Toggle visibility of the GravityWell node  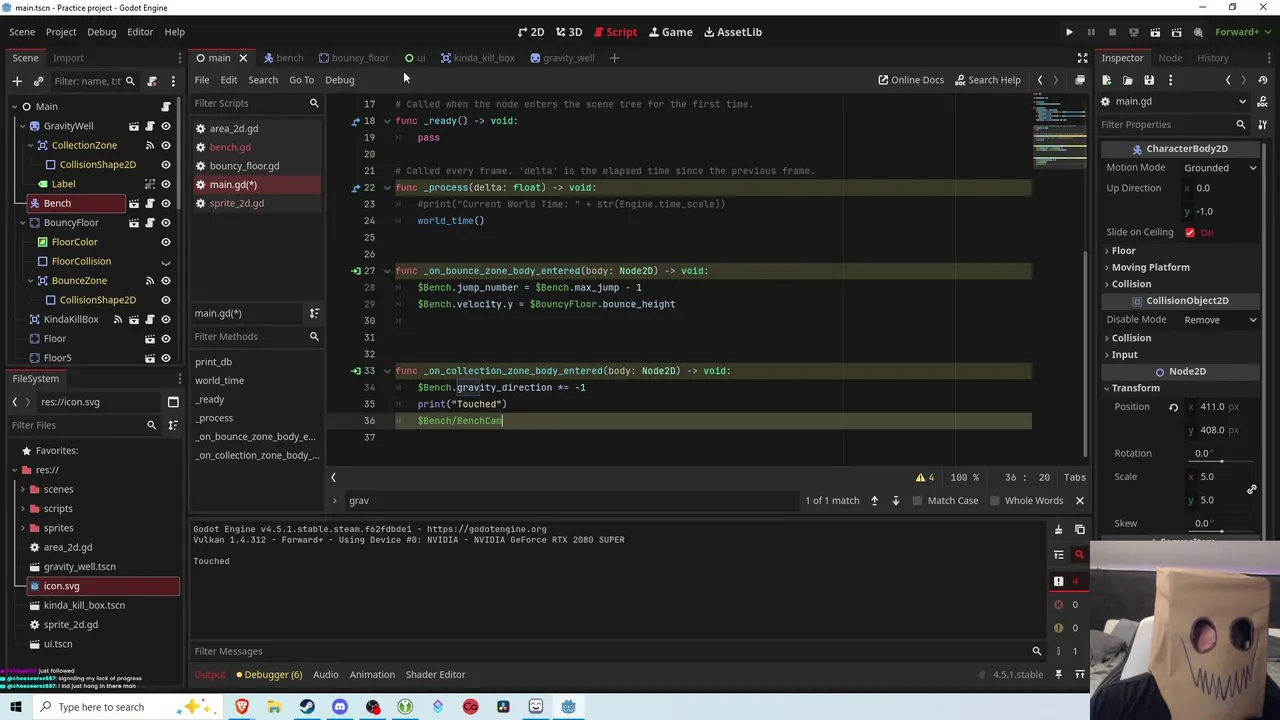(x=166, y=126)
